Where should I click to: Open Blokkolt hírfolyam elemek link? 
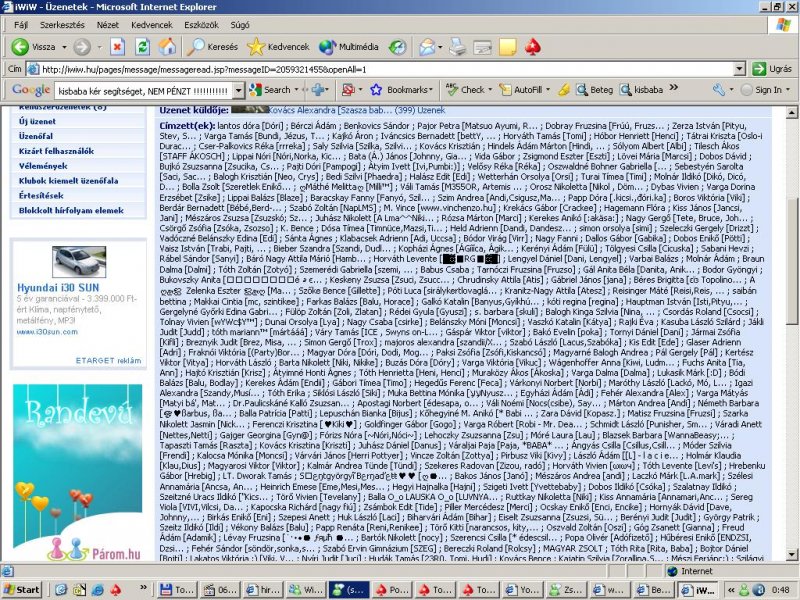click(x=71, y=210)
